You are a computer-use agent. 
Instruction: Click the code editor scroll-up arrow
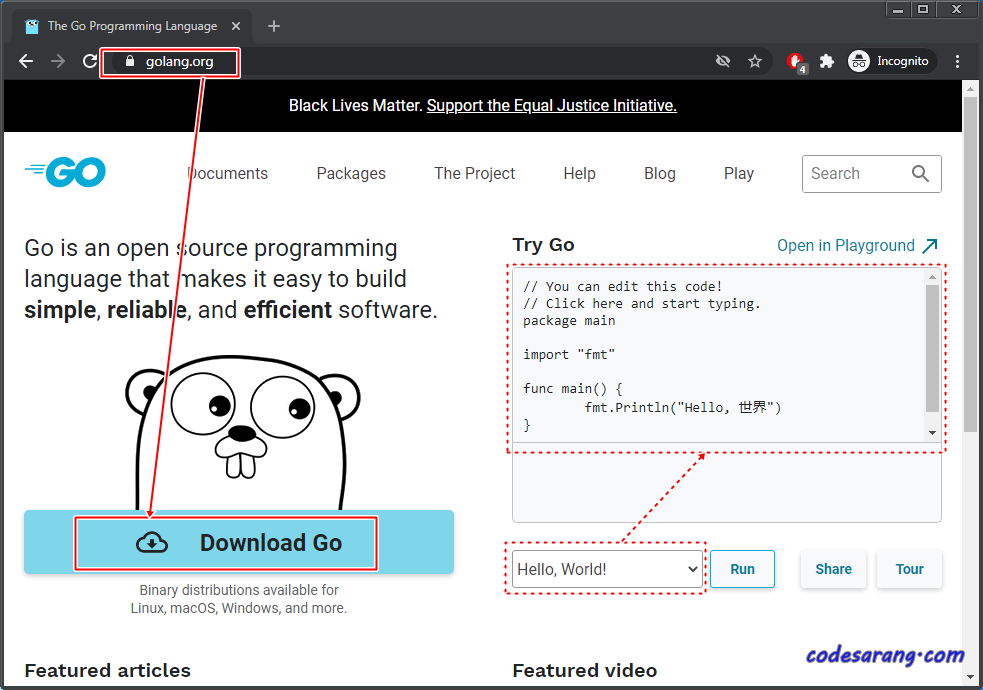click(x=932, y=276)
